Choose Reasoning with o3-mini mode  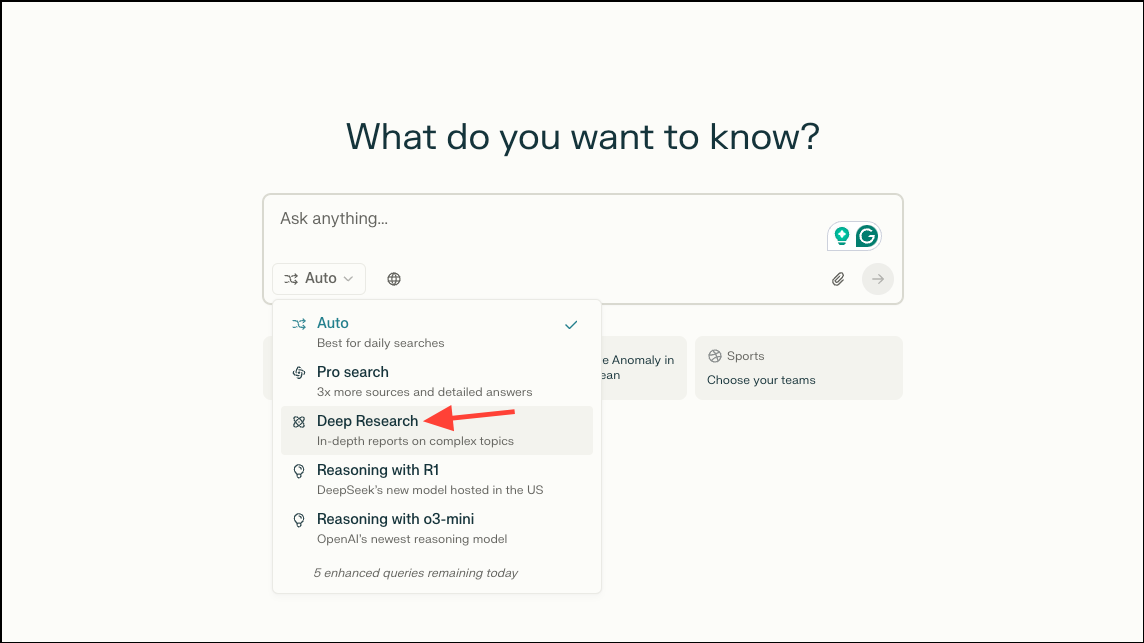(x=395, y=519)
